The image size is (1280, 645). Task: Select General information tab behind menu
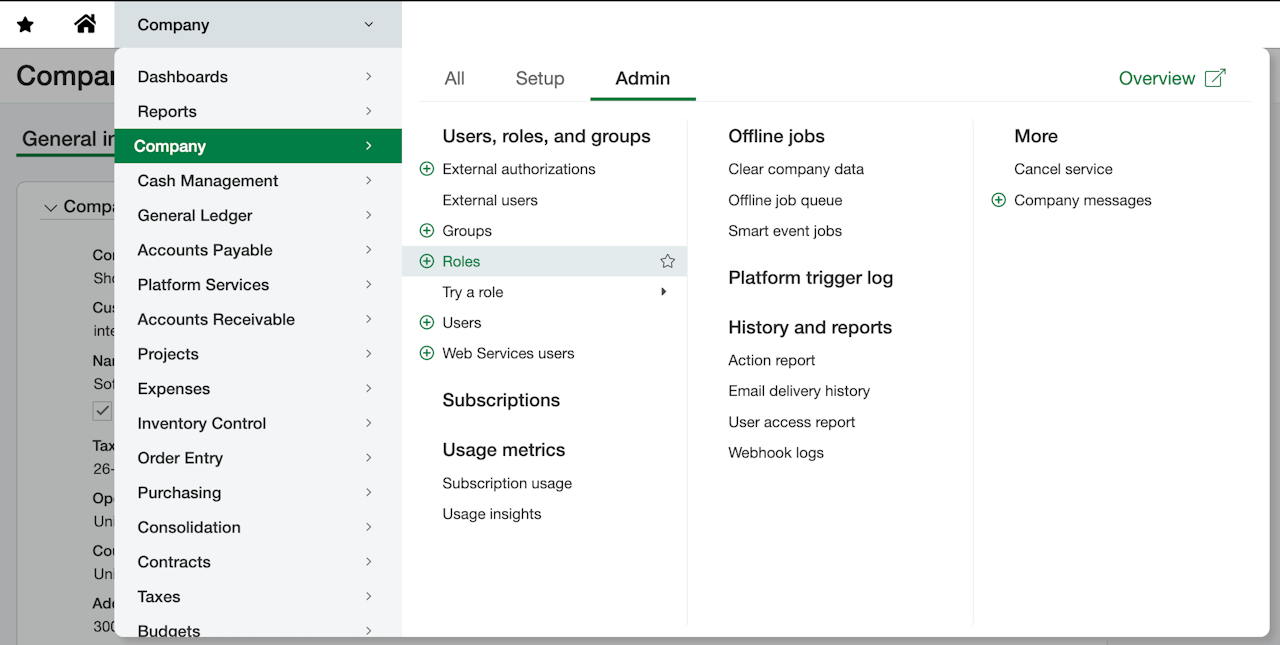(x=68, y=139)
